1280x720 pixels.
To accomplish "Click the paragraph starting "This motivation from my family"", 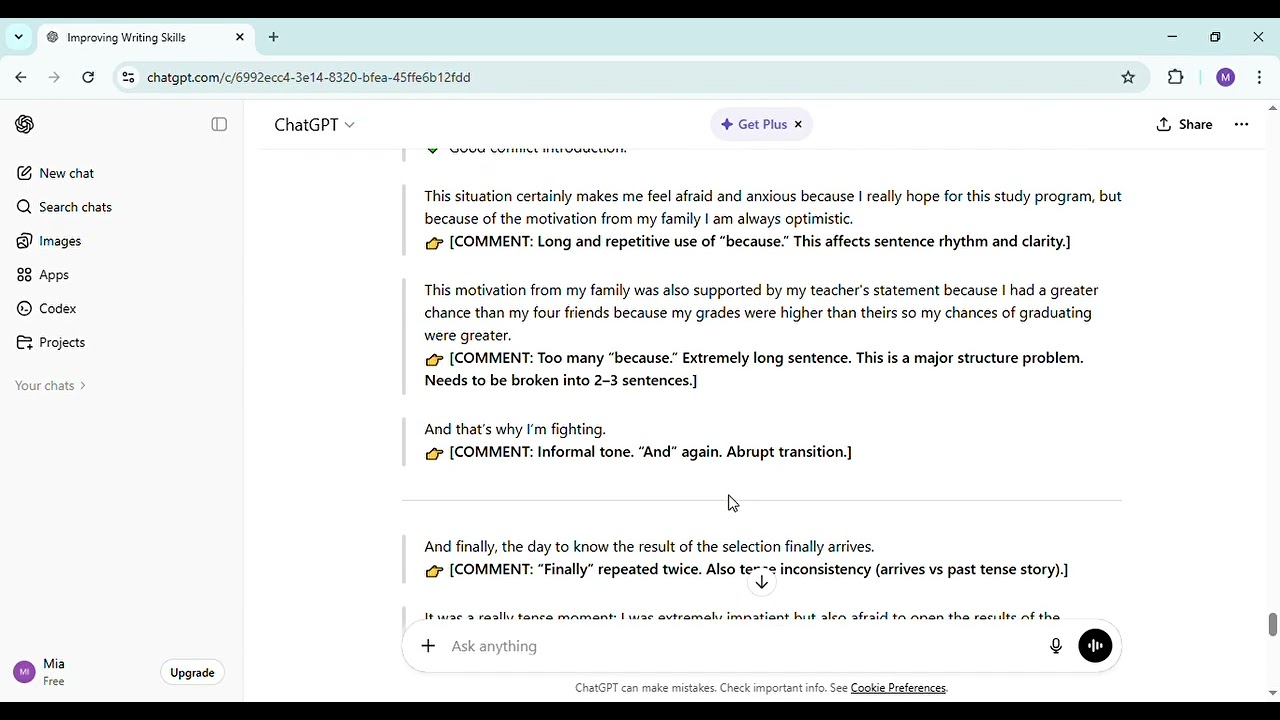I will pyautogui.click(x=761, y=312).
